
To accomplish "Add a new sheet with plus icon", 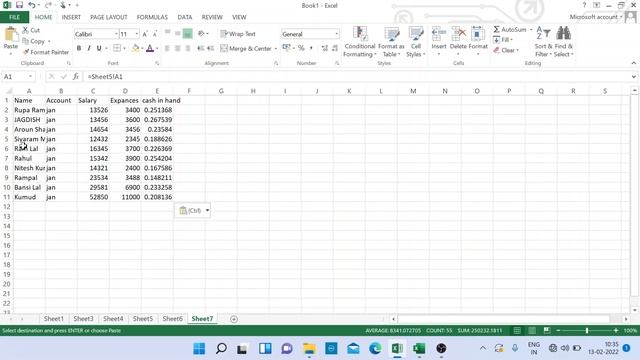I will [x=233, y=319].
